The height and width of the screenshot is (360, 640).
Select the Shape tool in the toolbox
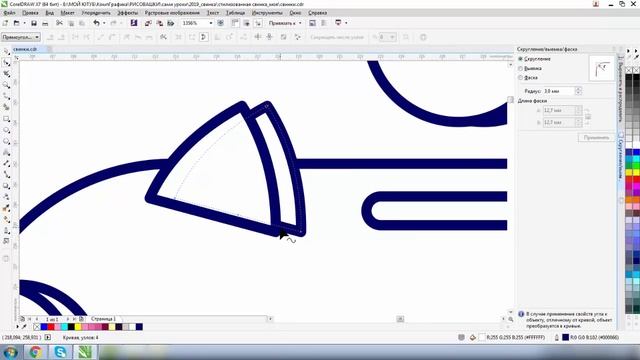[x=6, y=63]
